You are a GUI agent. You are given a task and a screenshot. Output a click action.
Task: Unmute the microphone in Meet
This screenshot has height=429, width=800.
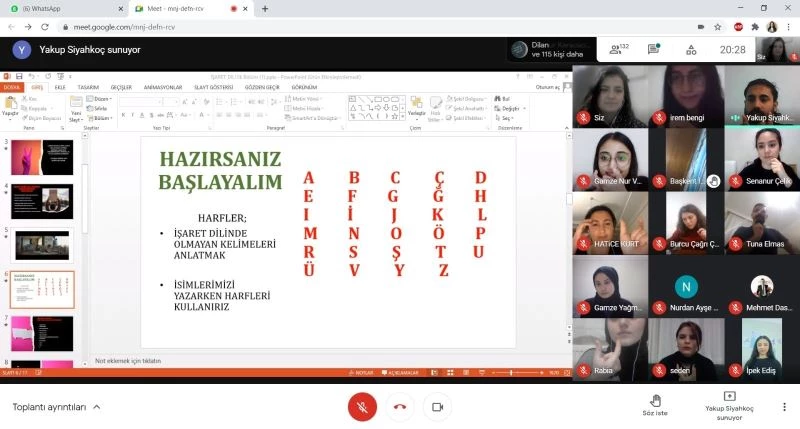tap(362, 406)
